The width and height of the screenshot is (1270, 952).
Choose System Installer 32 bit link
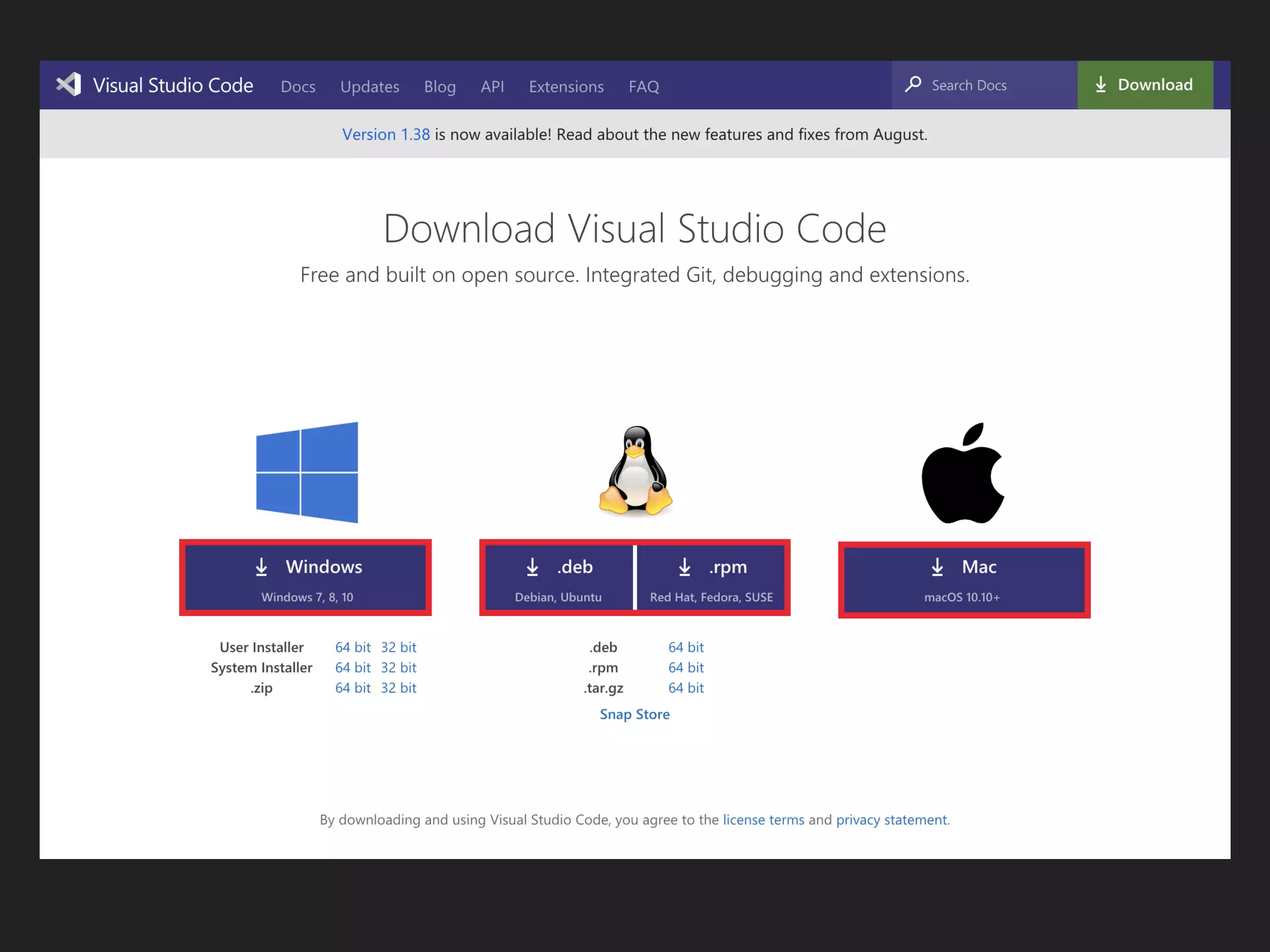click(398, 668)
